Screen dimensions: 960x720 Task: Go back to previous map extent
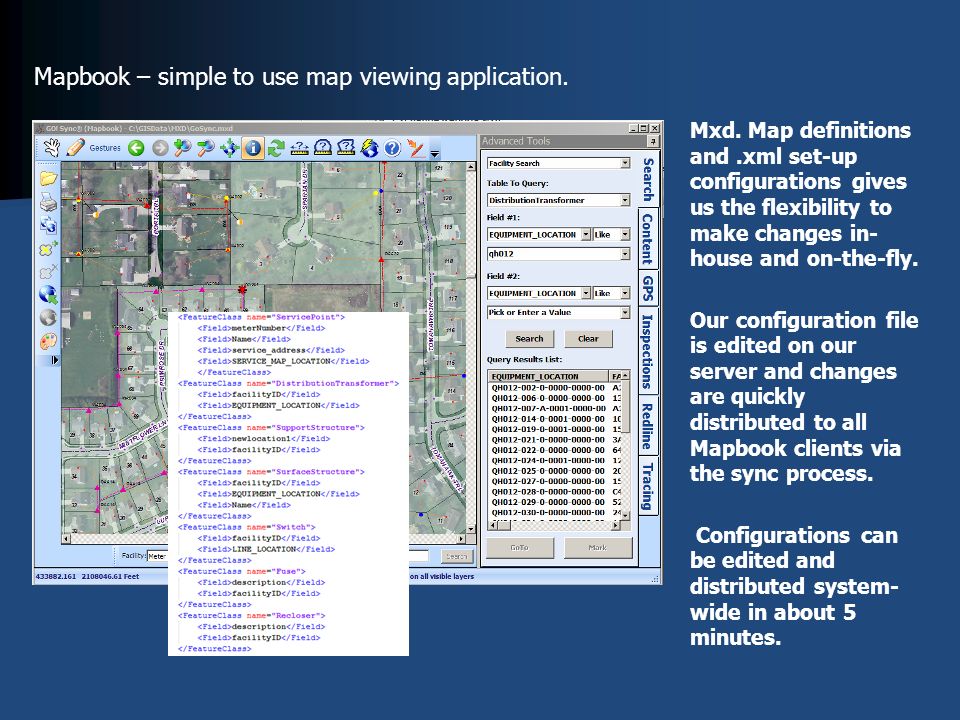[x=137, y=148]
